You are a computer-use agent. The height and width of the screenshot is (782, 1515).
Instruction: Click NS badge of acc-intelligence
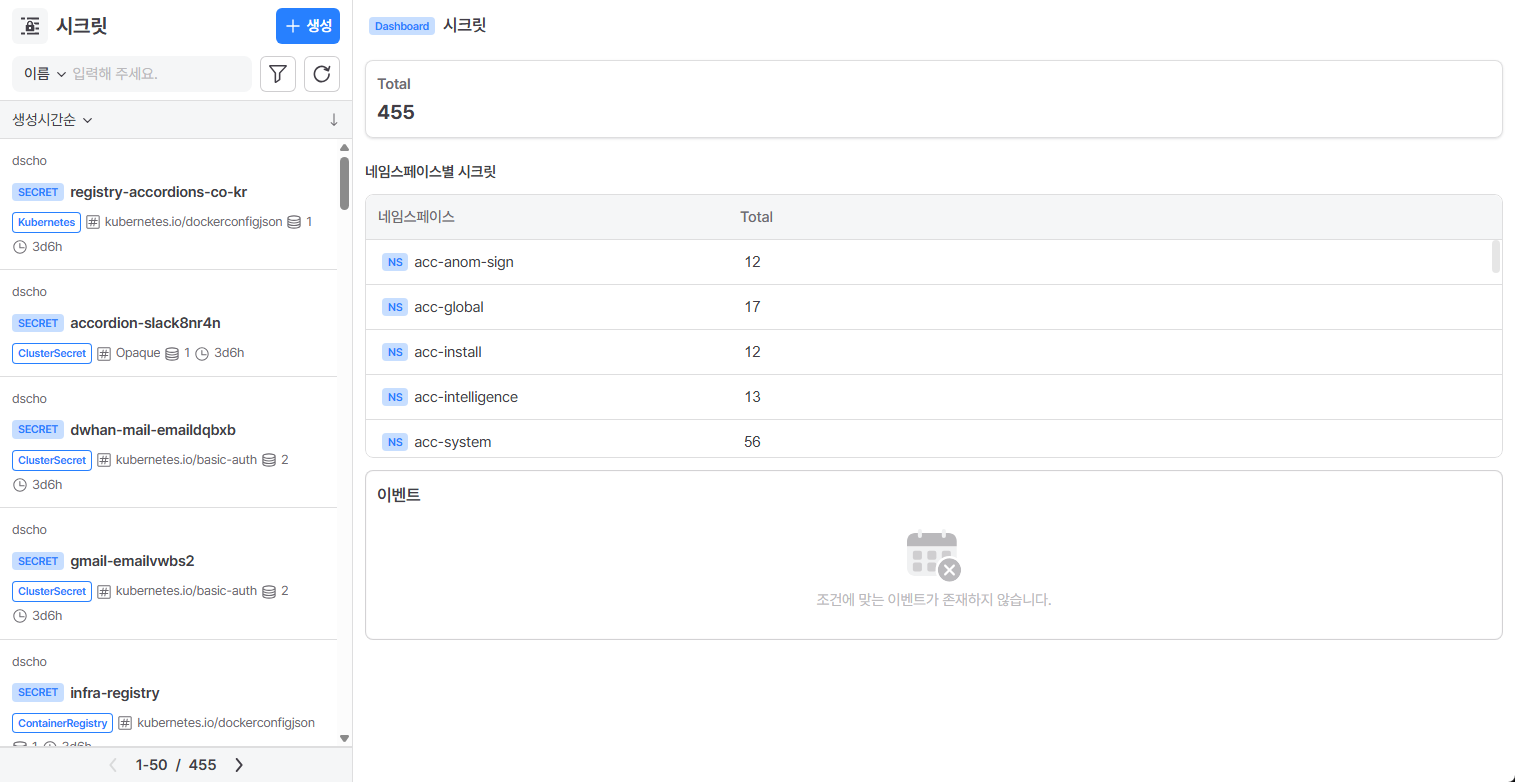pos(395,397)
